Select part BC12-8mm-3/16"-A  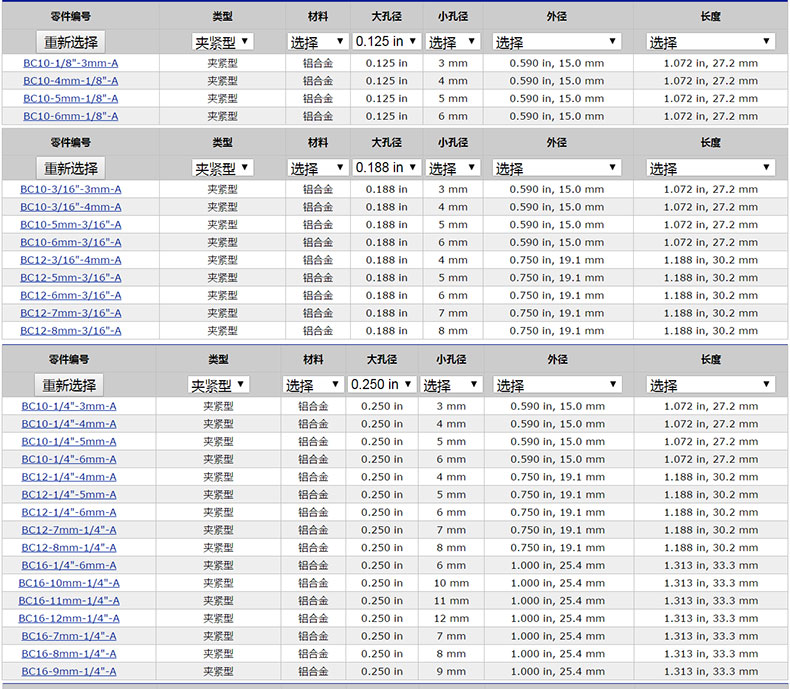tap(71, 330)
